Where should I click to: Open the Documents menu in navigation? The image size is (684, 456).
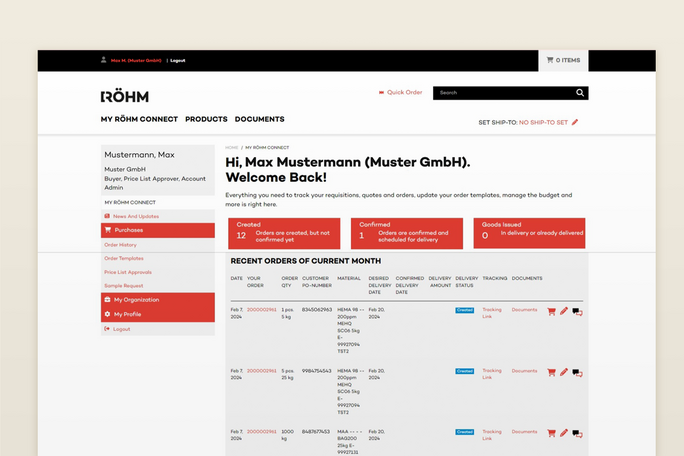tap(259, 119)
